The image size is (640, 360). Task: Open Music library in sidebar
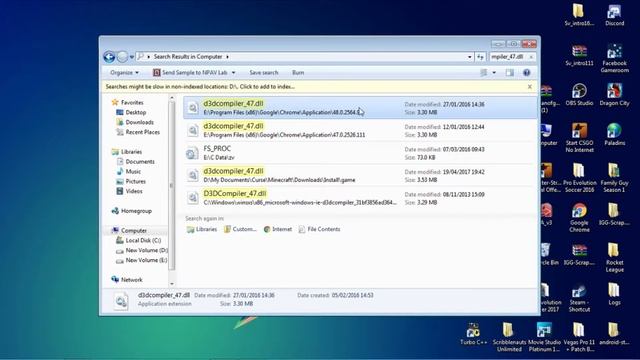coord(129,171)
